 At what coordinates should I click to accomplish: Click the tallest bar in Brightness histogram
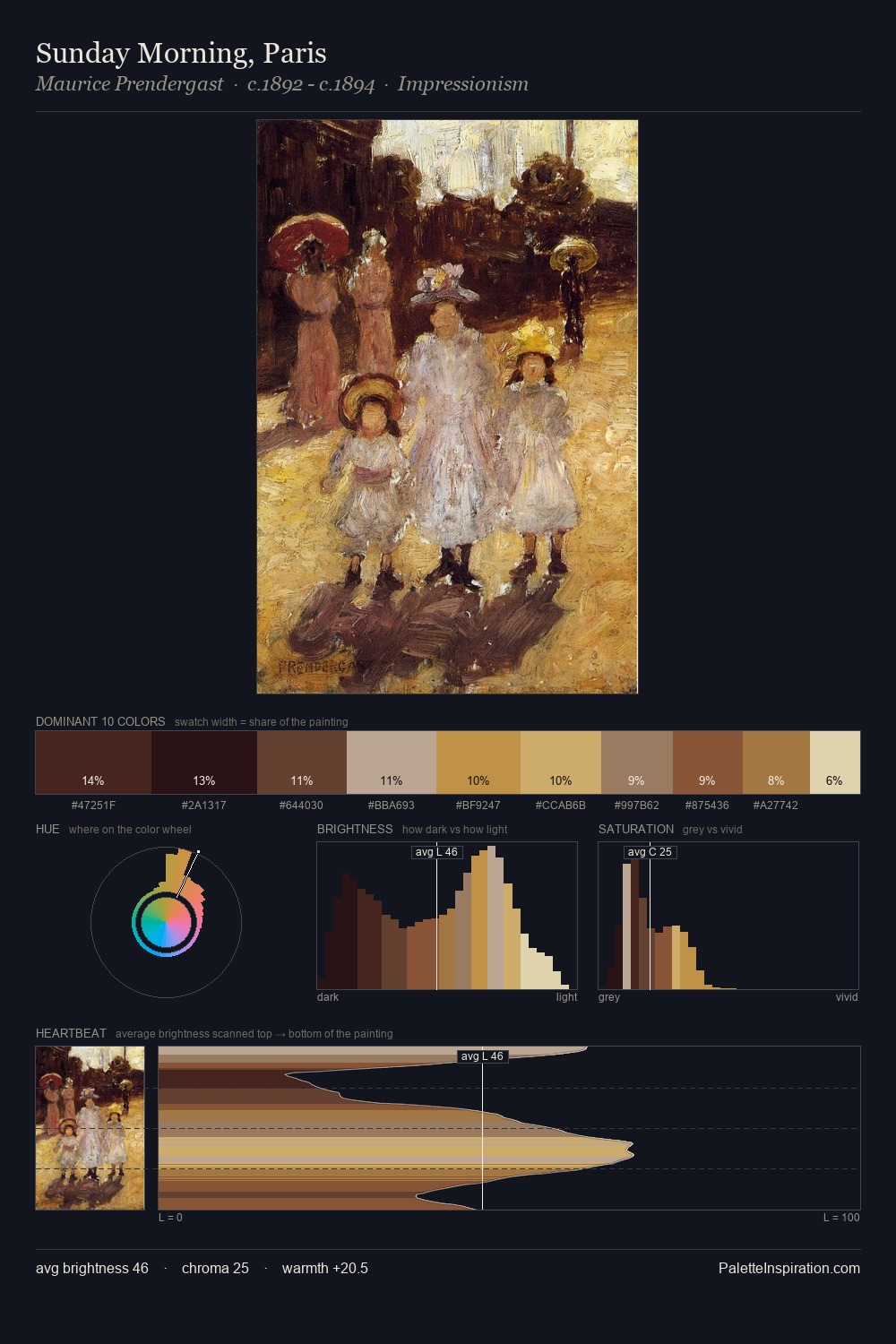(493, 918)
